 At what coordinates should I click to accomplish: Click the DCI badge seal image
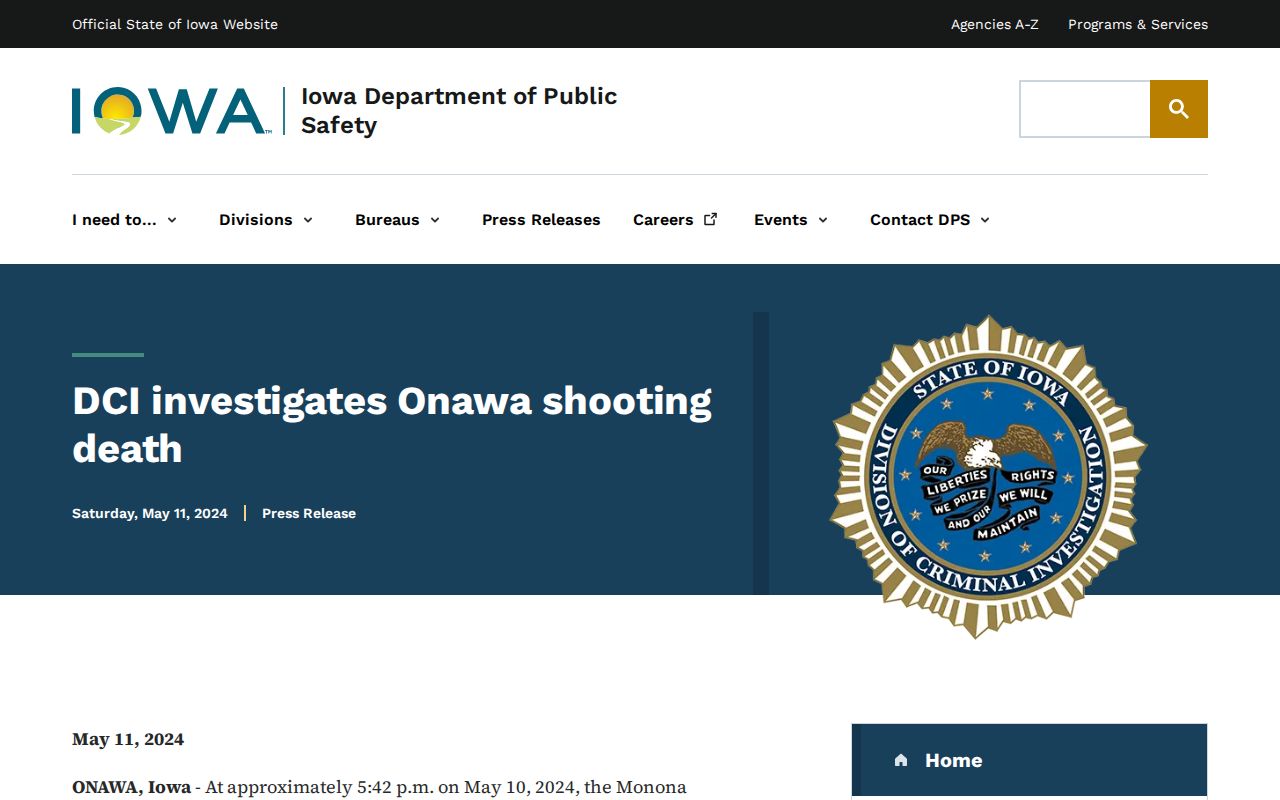tap(988, 477)
